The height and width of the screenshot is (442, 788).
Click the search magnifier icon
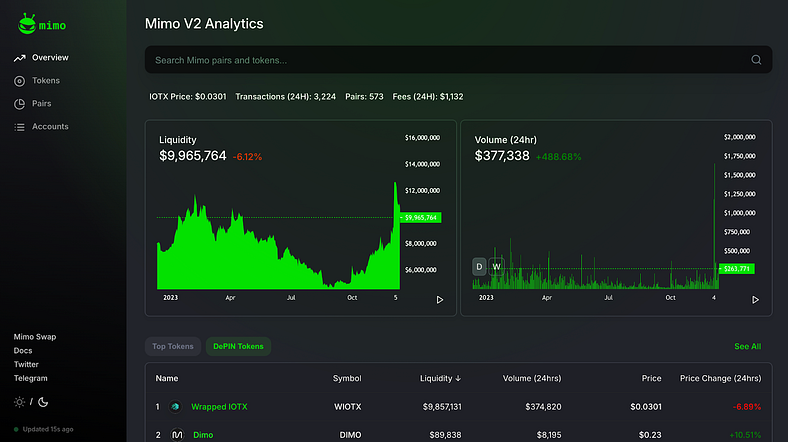point(756,60)
